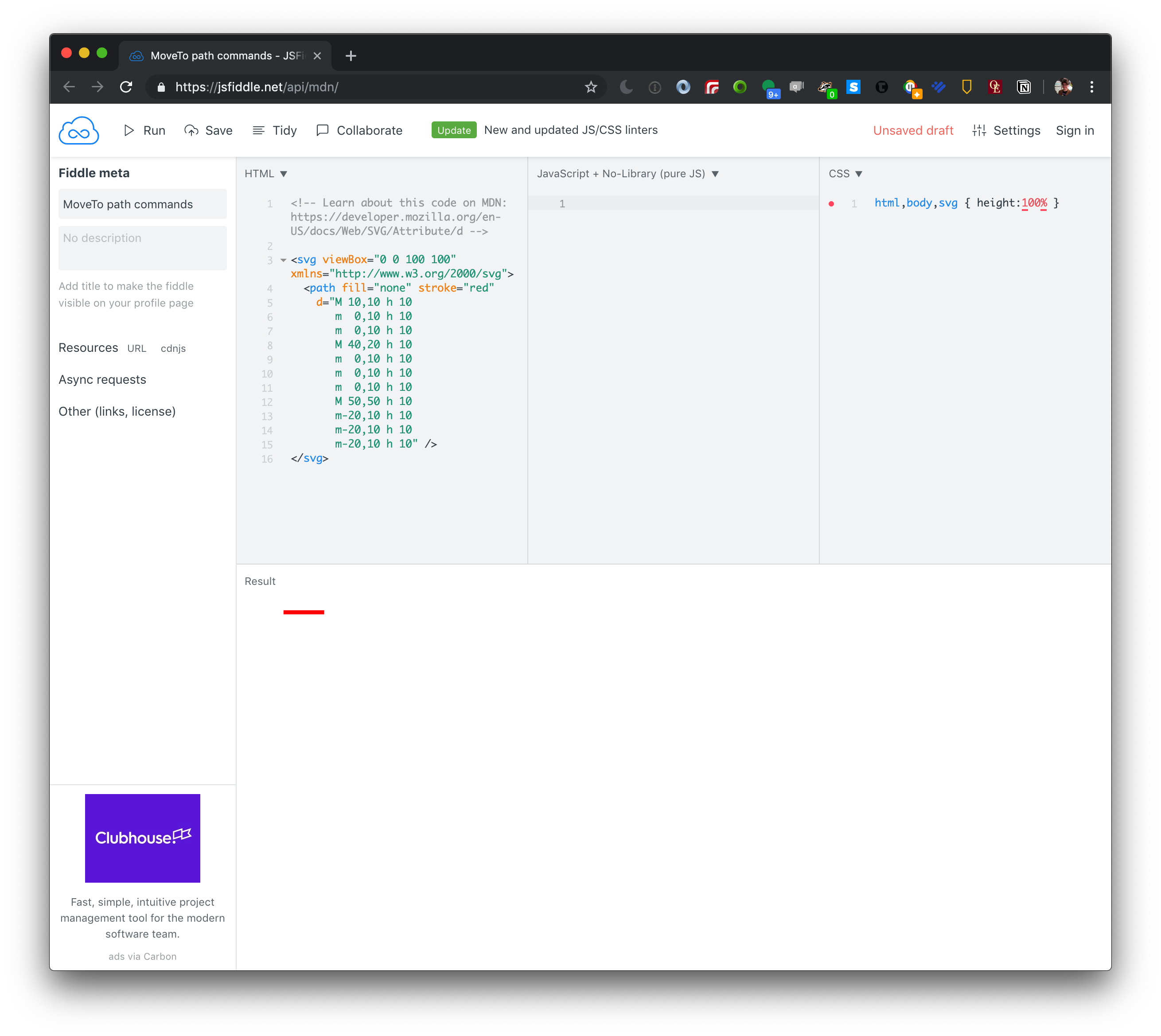Select the MoveTo path commands browser tab
This screenshot has height=1036, width=1161.
pyautogui.click(x=222, y=55)
